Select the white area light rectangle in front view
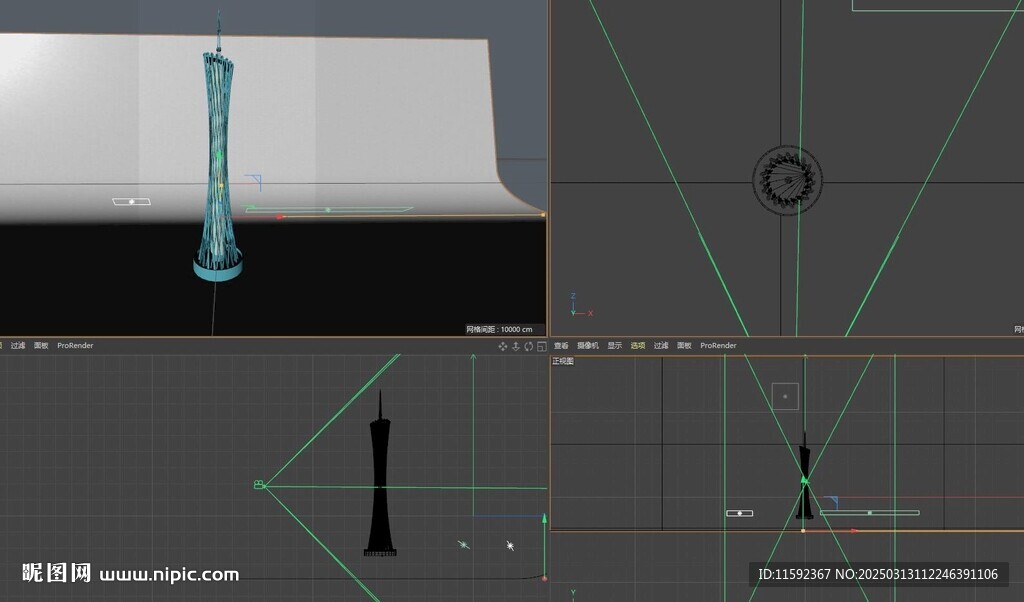The height and width of the screenshot is (602, 1024). point(739,513)
